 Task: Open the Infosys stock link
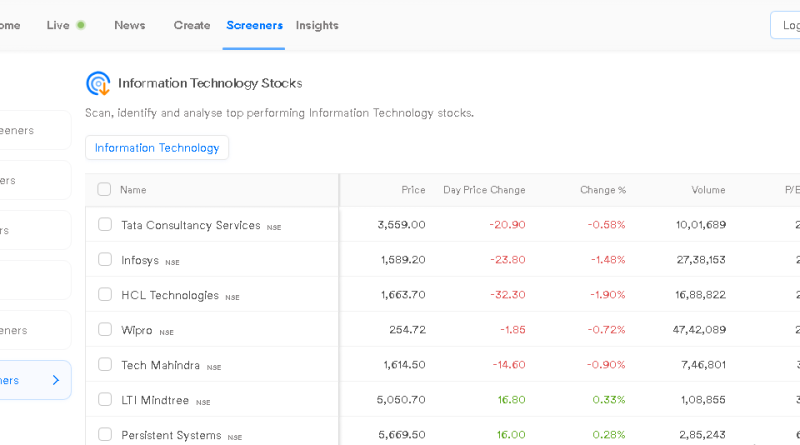(140, 260)
